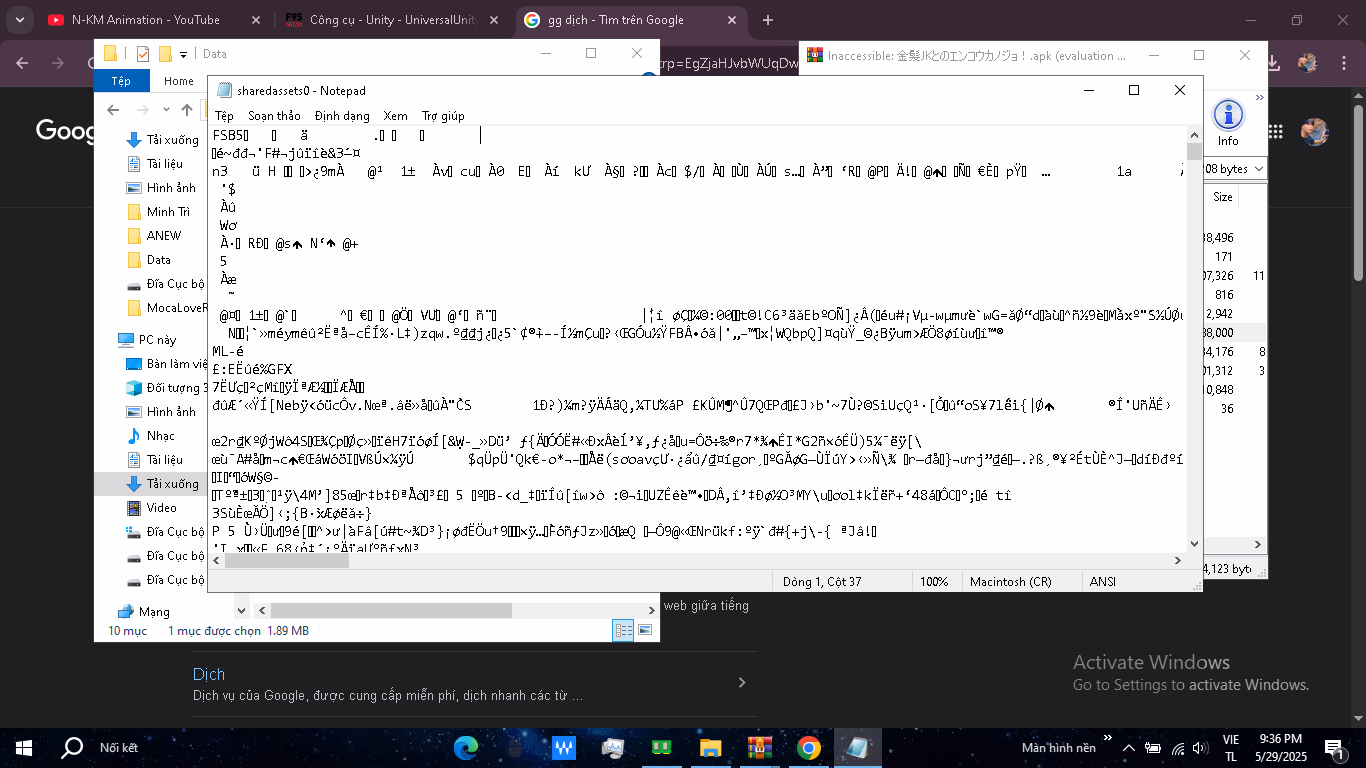Open the performance monitor taskbar icon
Screen dimensions: 1366x768
(x=613, y=747)
